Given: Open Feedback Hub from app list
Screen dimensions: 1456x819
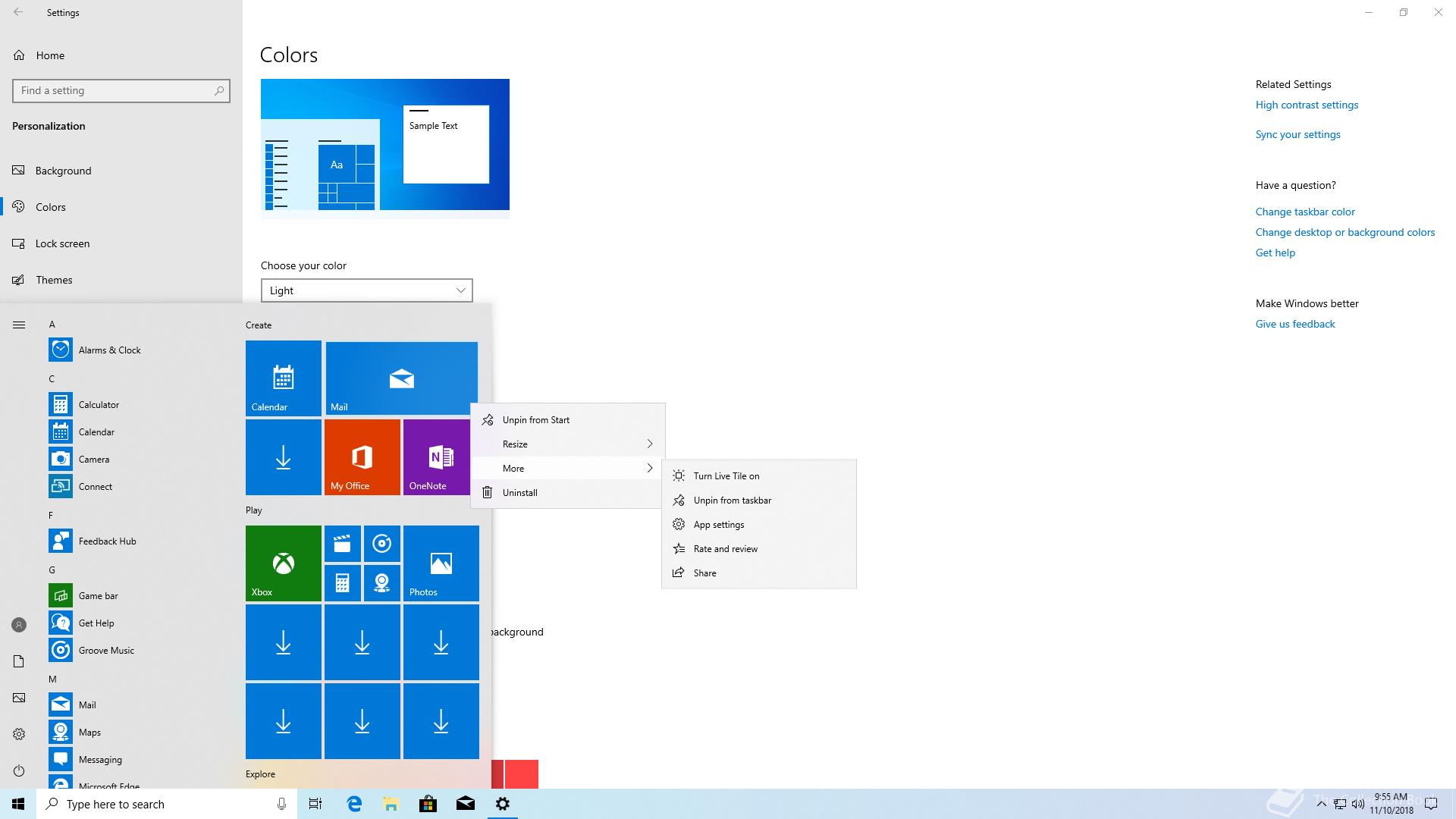Looking at the screenshot, I should click(107, 541).
